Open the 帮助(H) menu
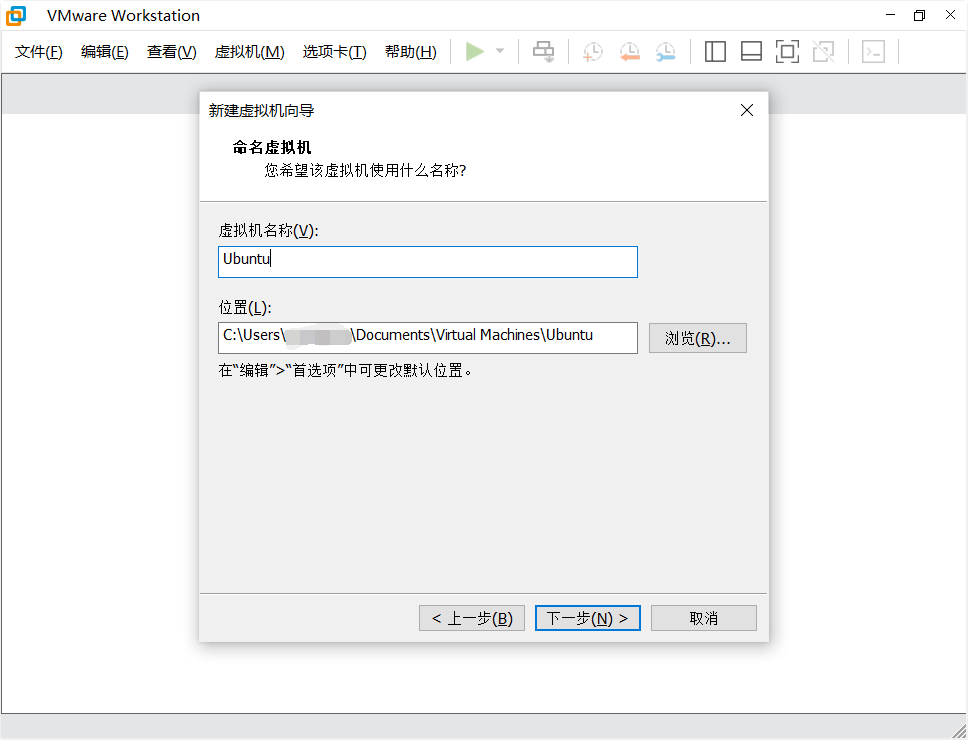Viewport: 968px width, 740px height. tap(411, 52)
